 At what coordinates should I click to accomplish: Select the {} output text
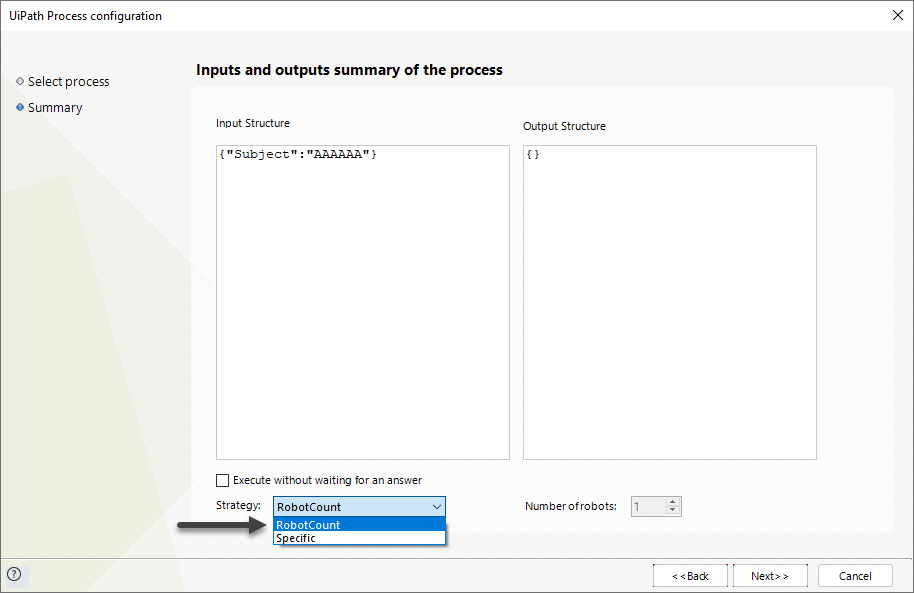[x=533, y=155]
